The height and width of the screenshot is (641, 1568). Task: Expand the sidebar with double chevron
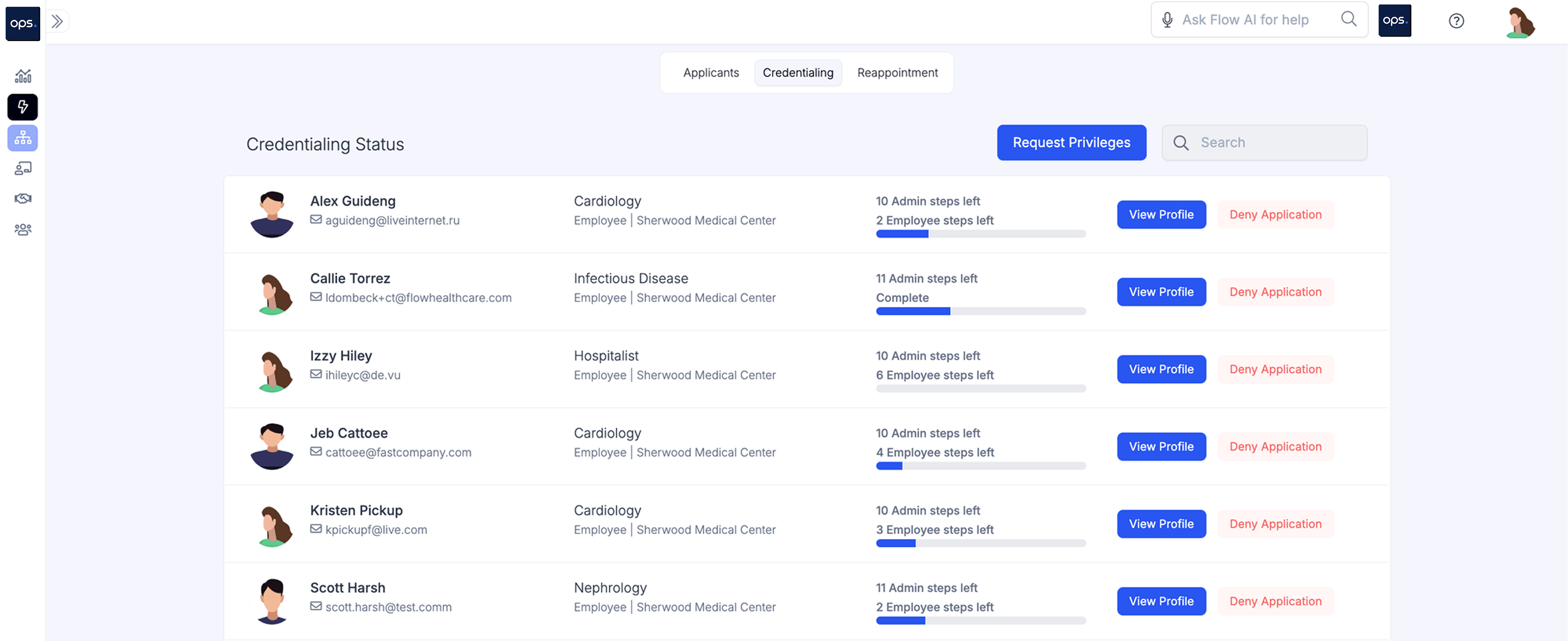tap(57, 21)
